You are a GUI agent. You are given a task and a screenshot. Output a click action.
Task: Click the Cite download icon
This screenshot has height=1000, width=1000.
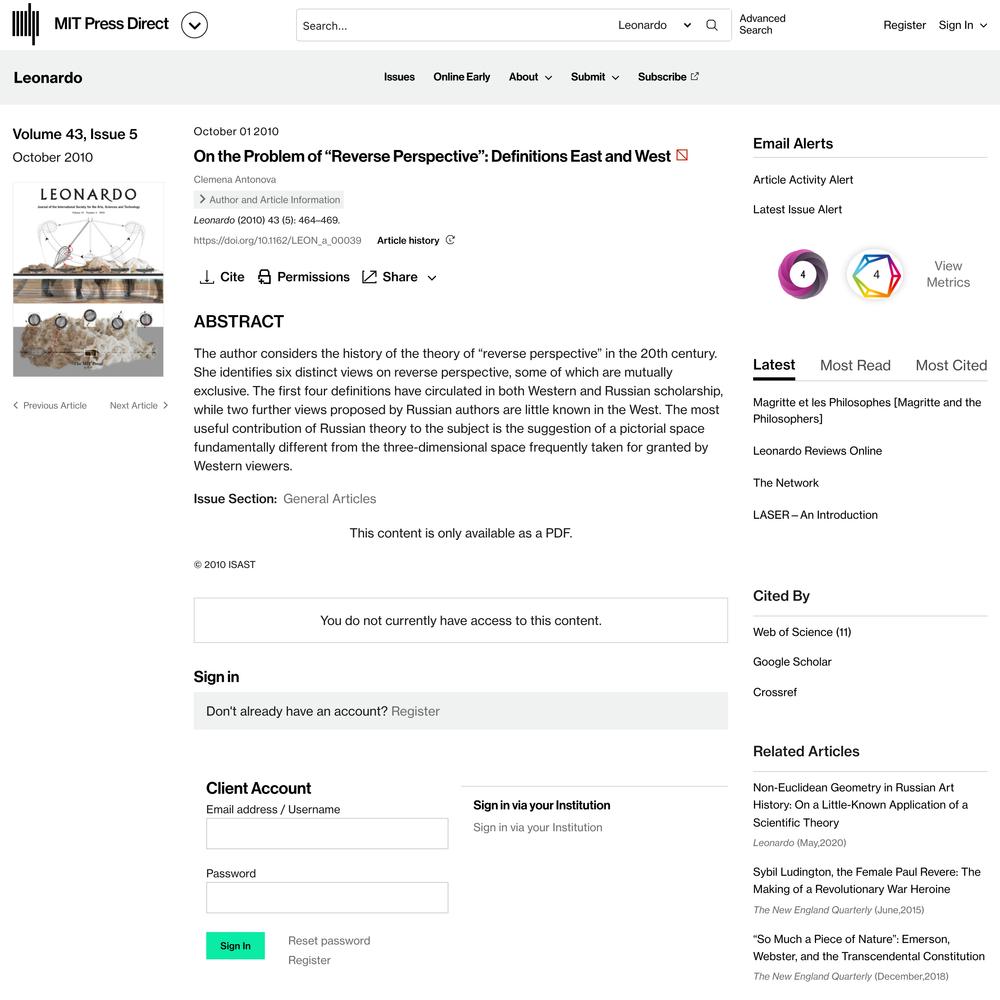coord(207,277)
